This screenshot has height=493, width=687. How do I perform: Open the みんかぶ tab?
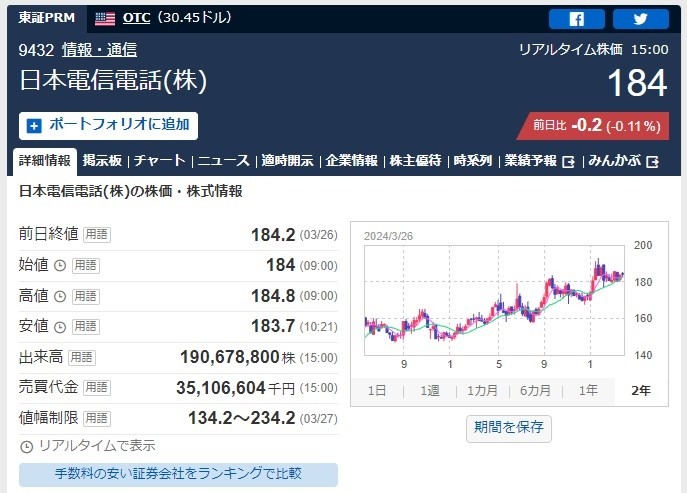(614, 161)
